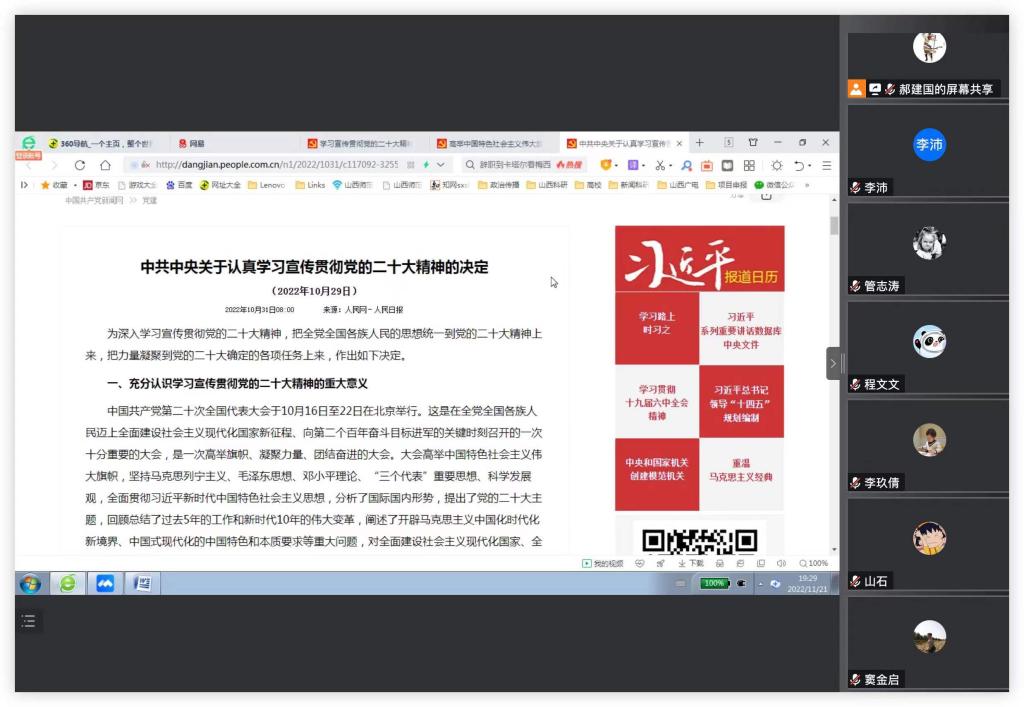Click the Windows Start orb
Image resolution: width=1024 pixels, height=707 pixels.
(30, 583)
